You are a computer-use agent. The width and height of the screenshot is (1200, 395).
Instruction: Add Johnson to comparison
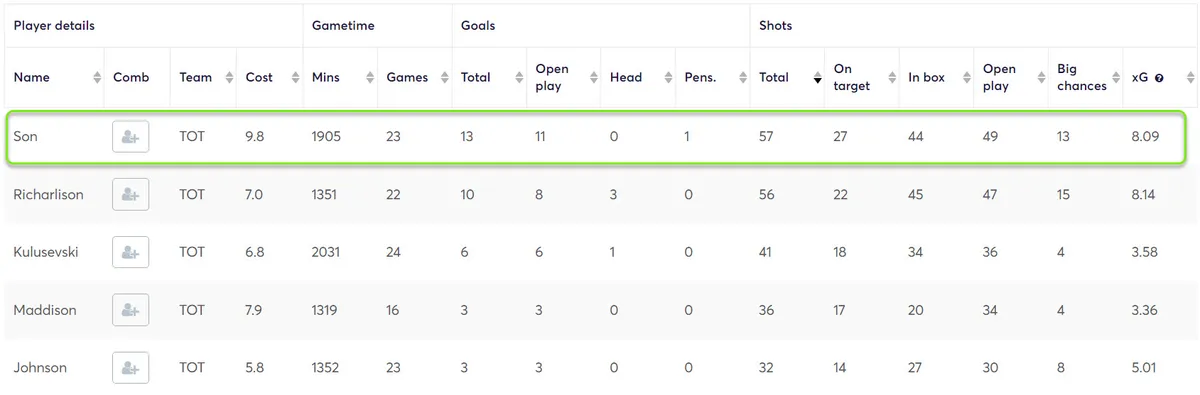[x=130, y=368]
